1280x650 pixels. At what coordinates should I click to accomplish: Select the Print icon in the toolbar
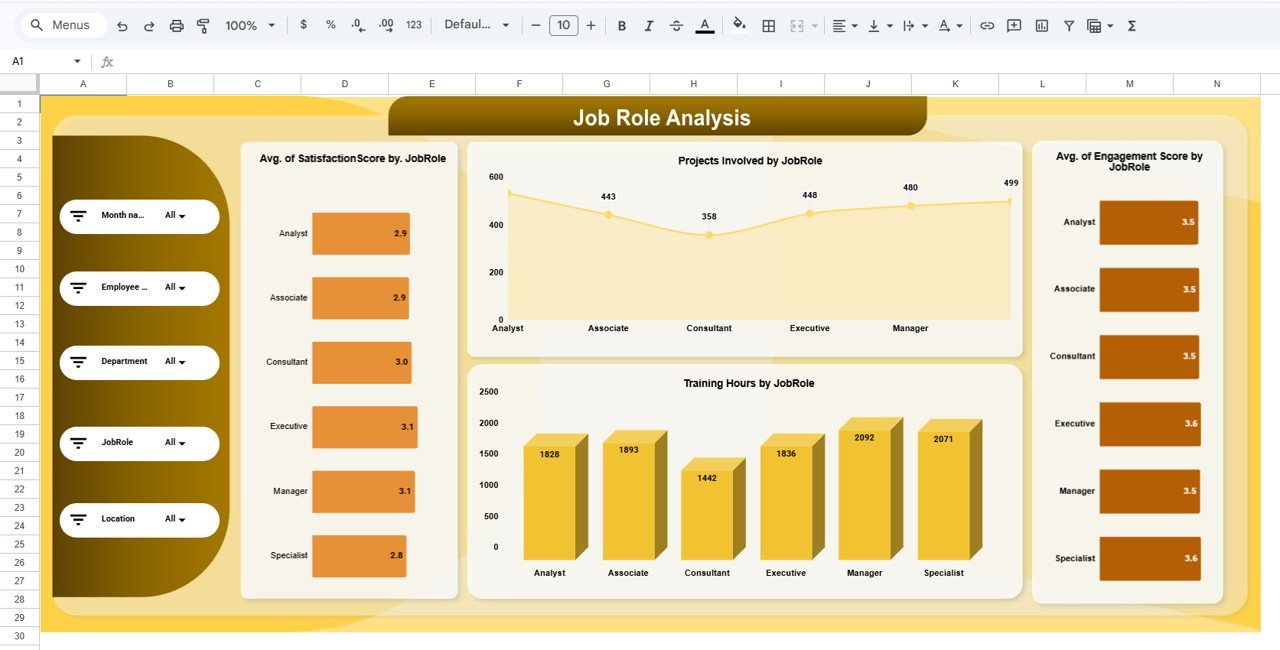[176, 25]
